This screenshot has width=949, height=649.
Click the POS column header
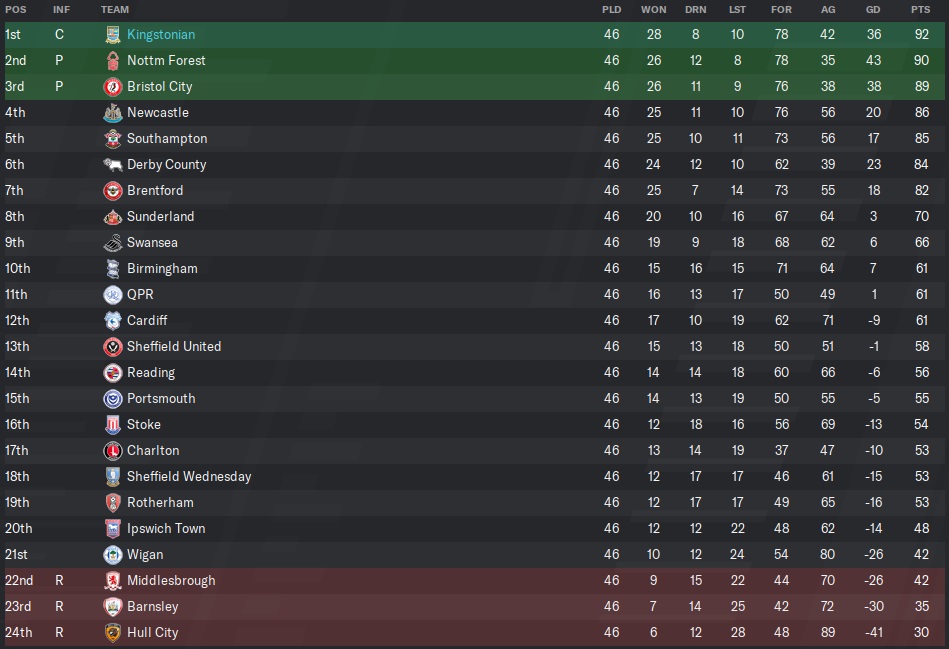[15, 10]
